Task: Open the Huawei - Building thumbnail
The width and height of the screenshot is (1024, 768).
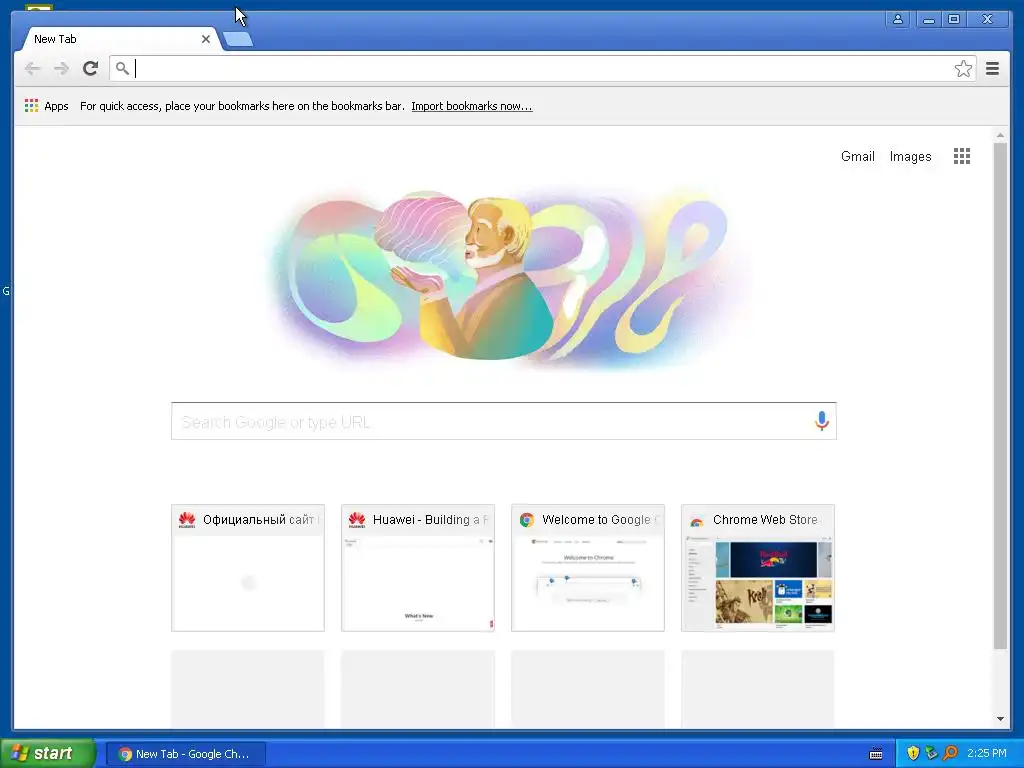Action: point(418,568)
